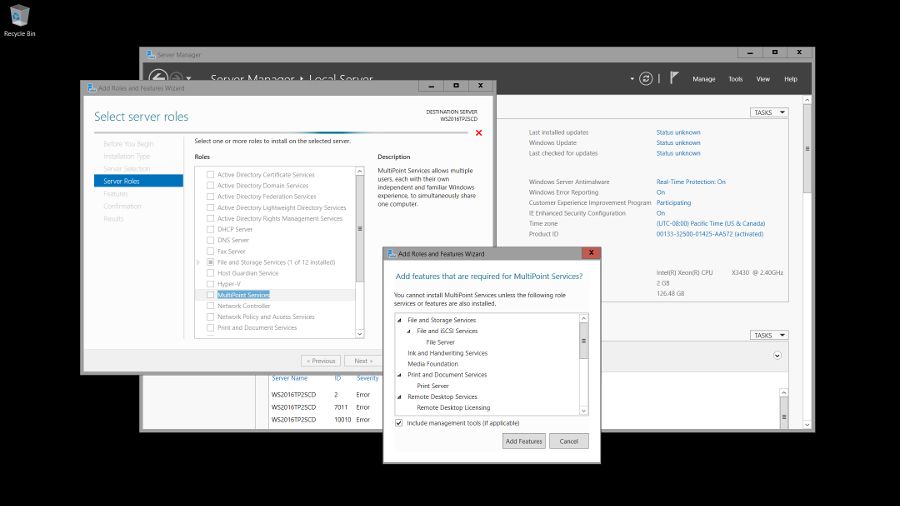Click Last installed updates status link

(x=678, y=133)
